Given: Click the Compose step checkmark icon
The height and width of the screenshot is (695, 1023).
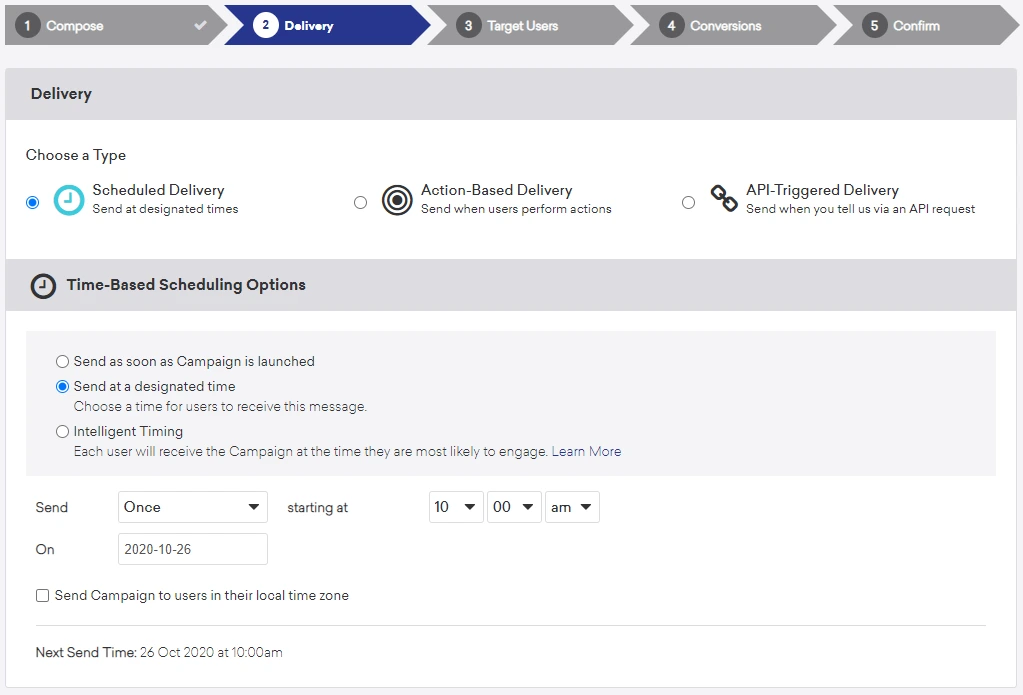Looking at the screenshot, I should pyautogui.click(x=201, y=25).
